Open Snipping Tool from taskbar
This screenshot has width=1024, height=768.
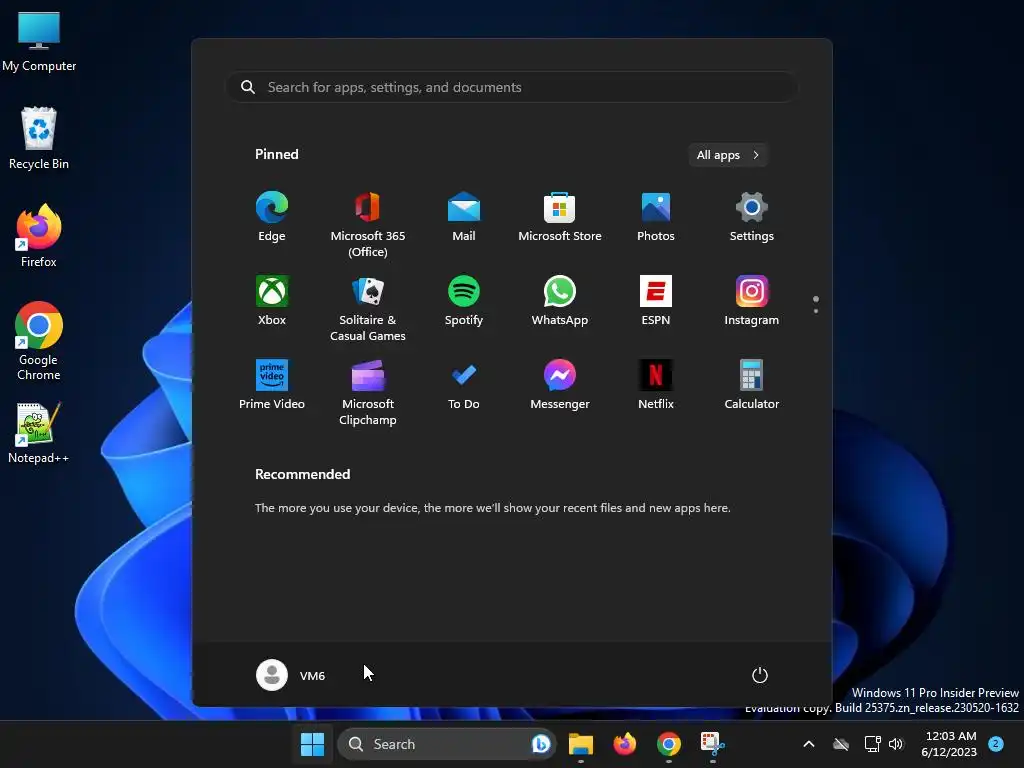(x=712, y=744)
